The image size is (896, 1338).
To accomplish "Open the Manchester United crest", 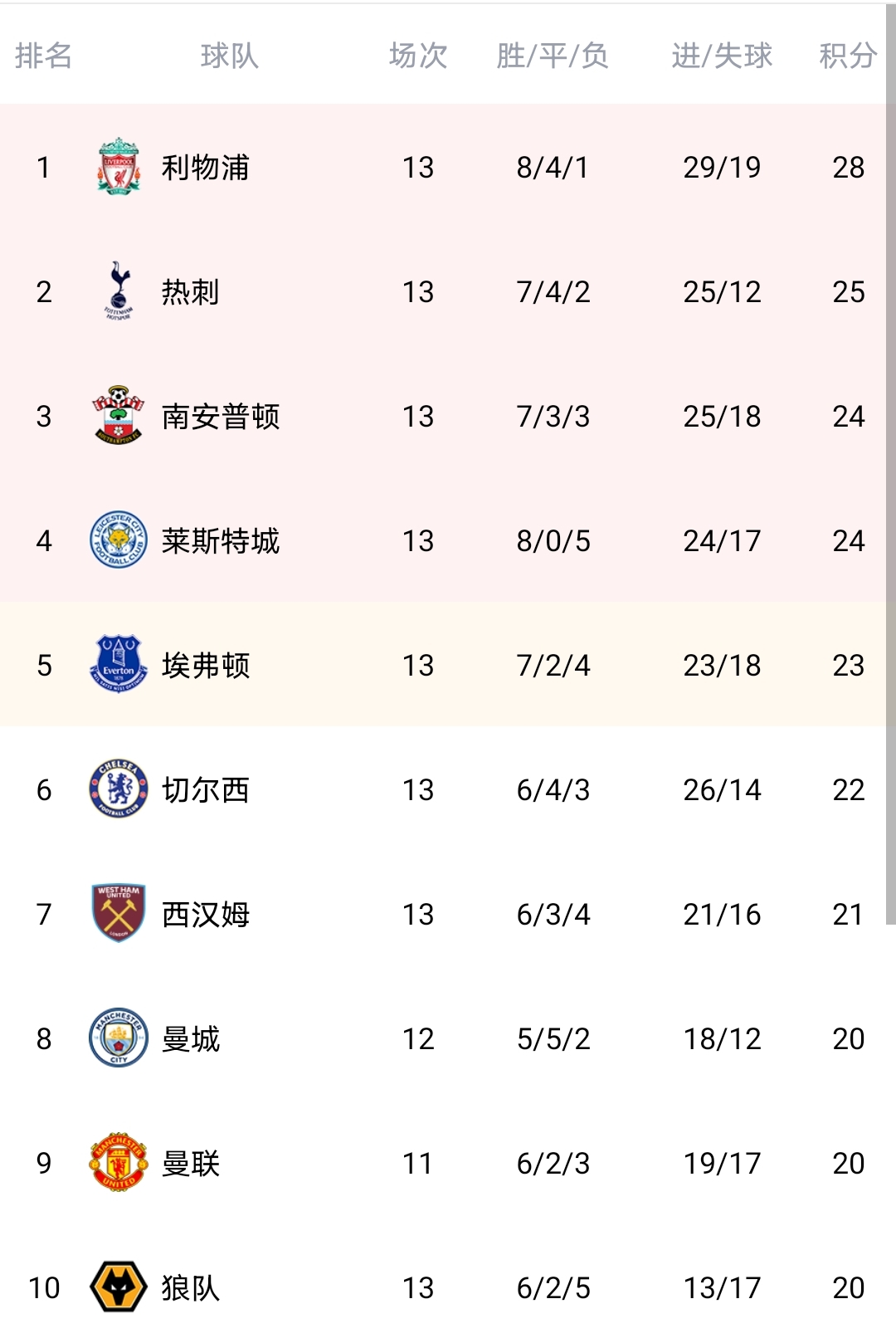I will tap(119, 1163).
